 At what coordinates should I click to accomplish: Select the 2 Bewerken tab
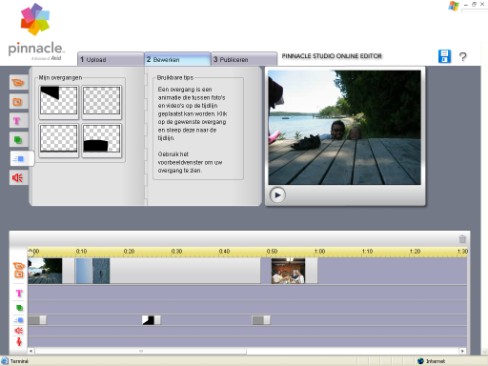click(x=177, y=59)
